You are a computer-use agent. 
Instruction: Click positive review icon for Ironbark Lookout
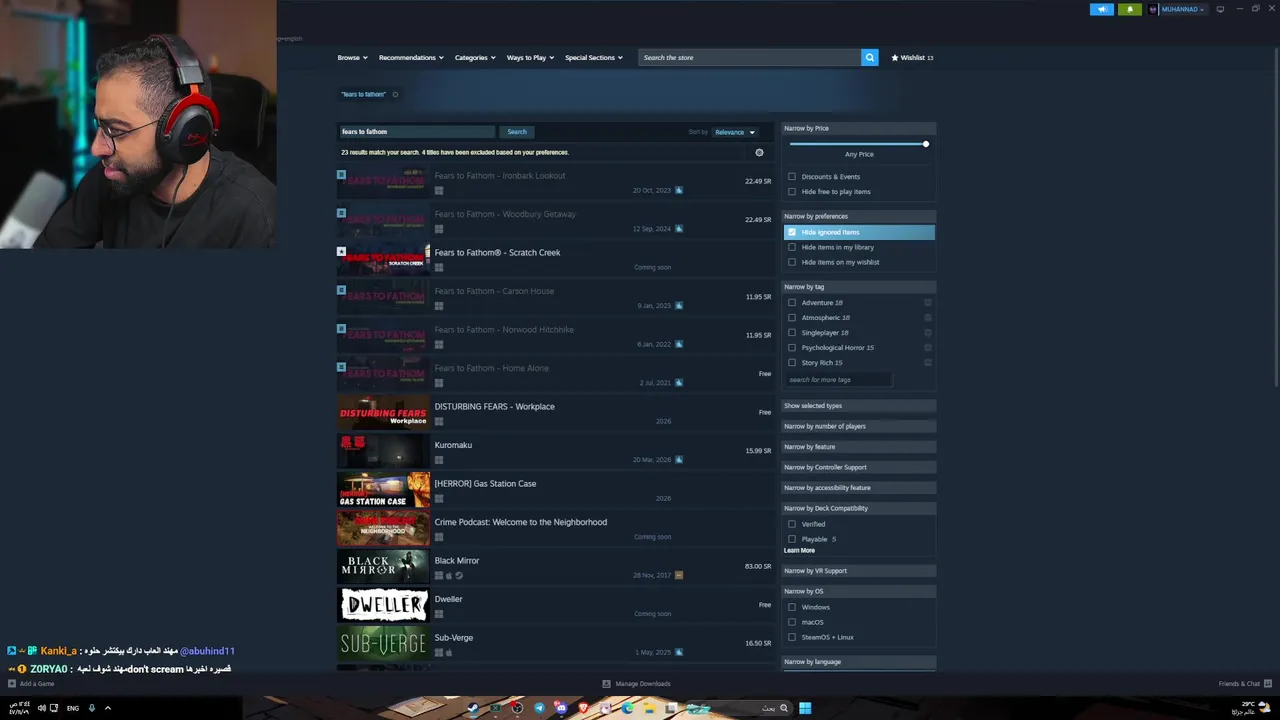679,190
